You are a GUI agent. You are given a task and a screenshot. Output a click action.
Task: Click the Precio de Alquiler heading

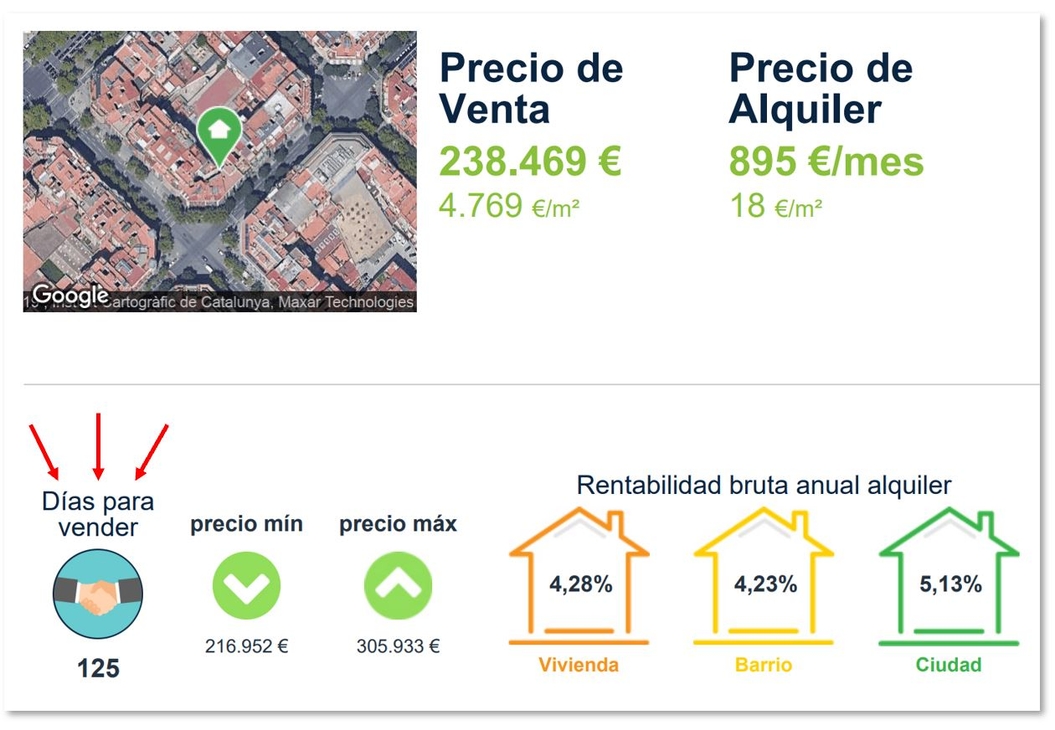(x=821, y=88)
